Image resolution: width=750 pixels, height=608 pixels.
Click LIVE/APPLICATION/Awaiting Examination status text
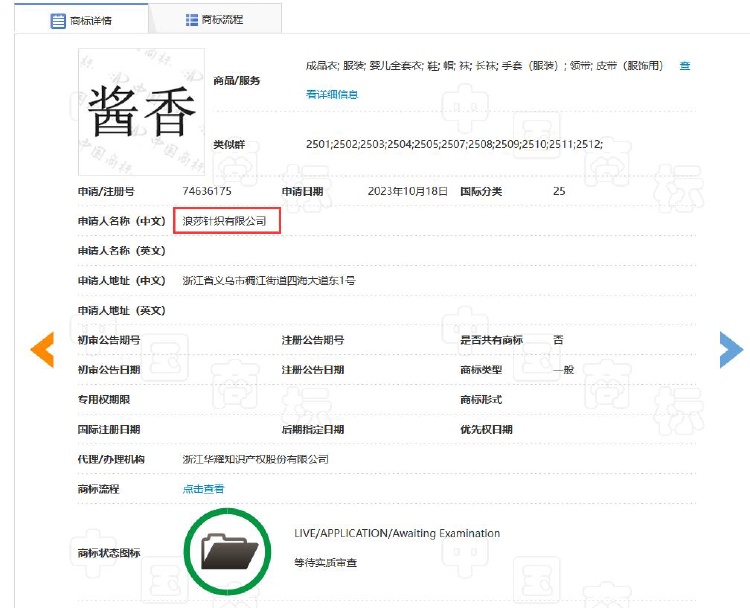[397, 533]
